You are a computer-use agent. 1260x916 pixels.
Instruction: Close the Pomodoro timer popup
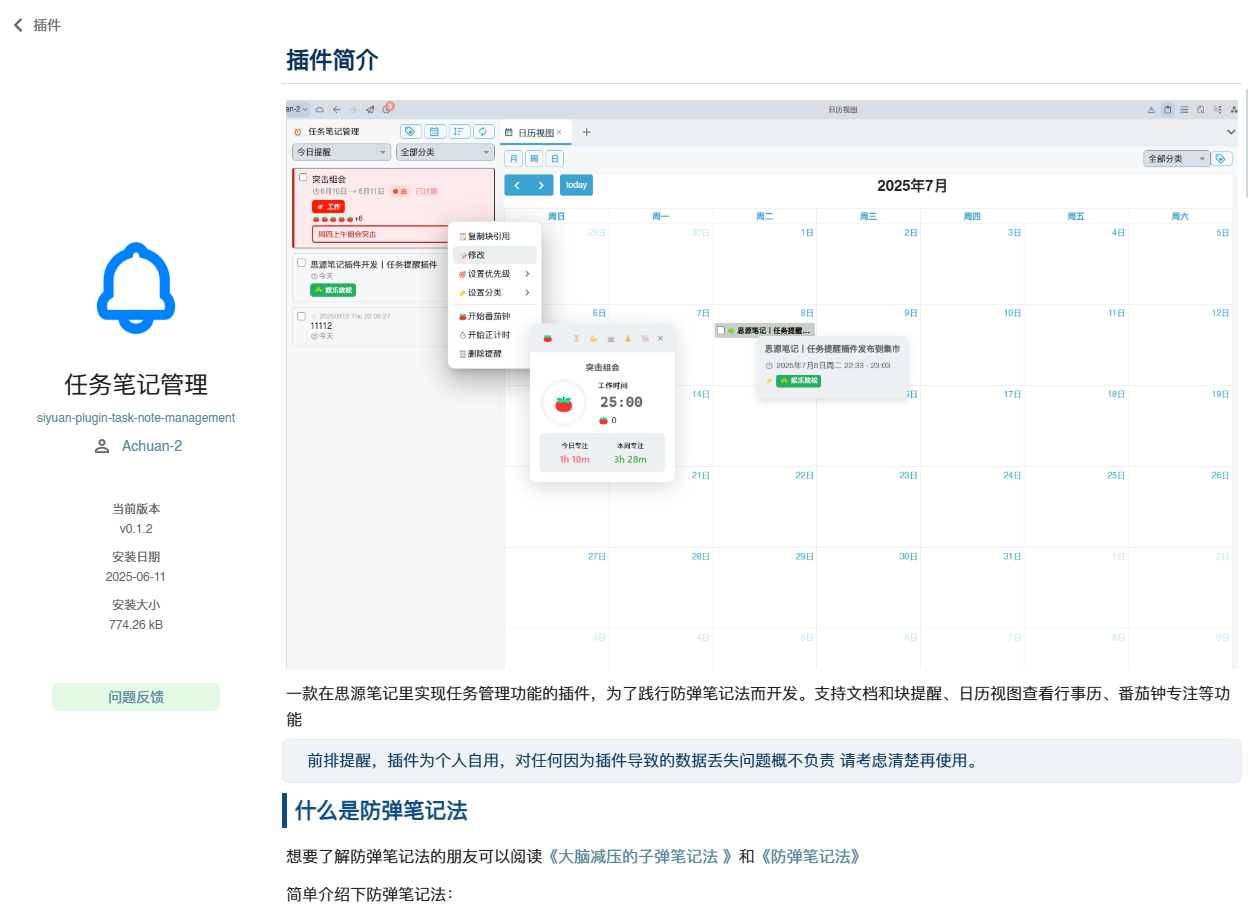[660, 338]
